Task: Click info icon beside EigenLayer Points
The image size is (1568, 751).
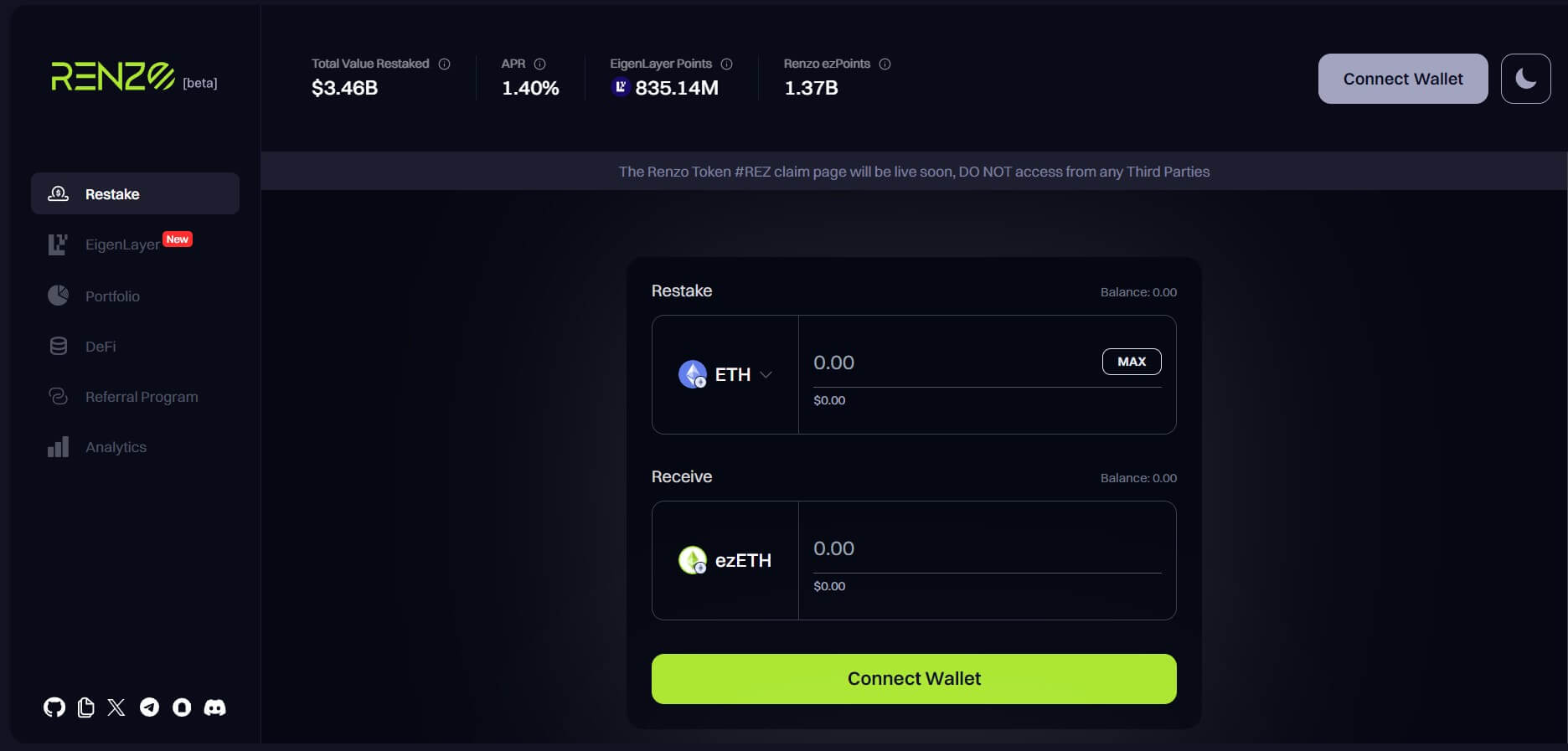Action: point(727,64)
